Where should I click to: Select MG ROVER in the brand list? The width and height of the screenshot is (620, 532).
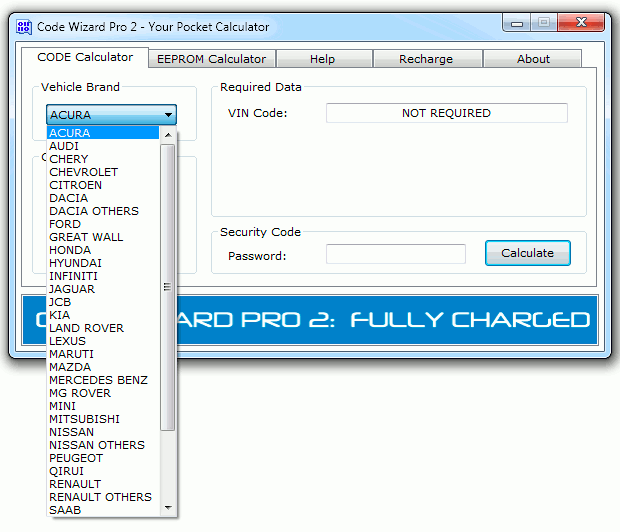(x=103, y=393)
